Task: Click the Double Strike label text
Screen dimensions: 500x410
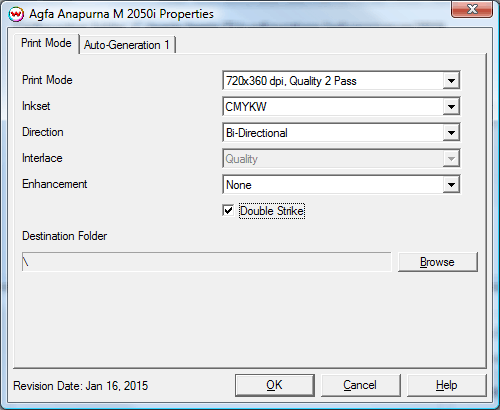Action: pos(272,211)
